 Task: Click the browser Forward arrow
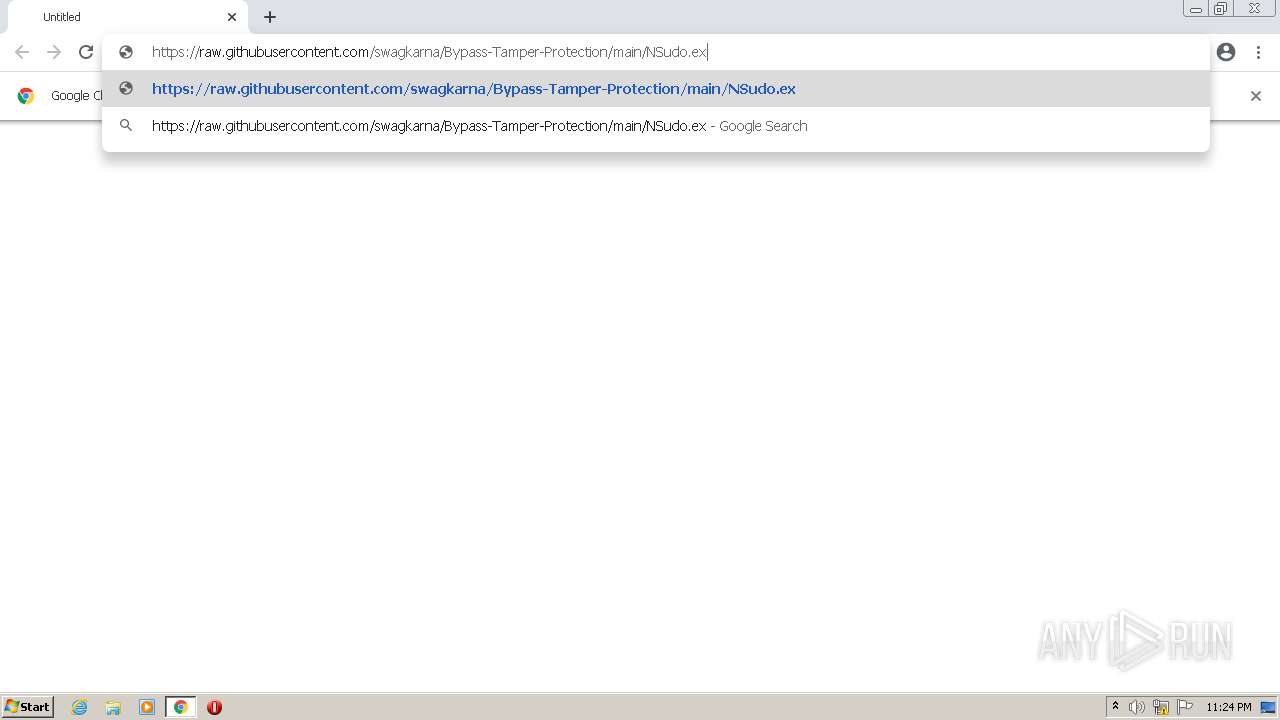pos(54,52)
